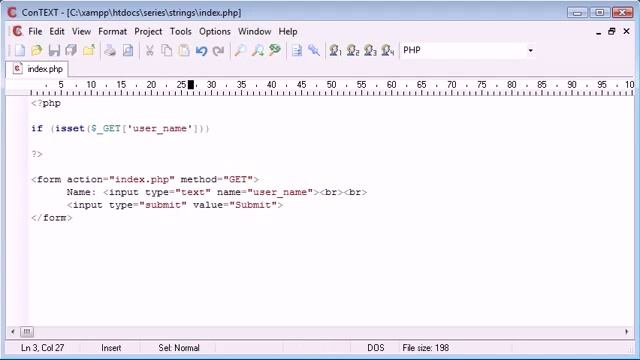
Task: Open the PHP highlighter dropdown
Action: pyautogui.click(x=530, y=50)
